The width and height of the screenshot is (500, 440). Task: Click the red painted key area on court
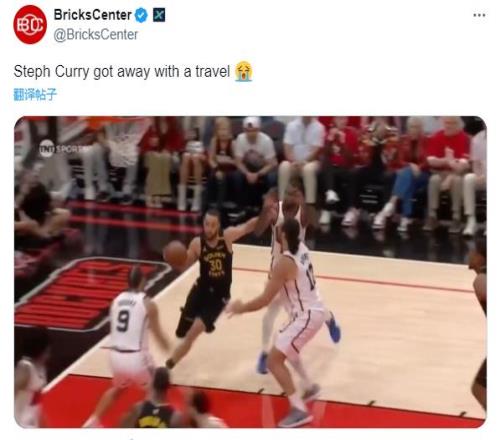[x=90, y=292]
